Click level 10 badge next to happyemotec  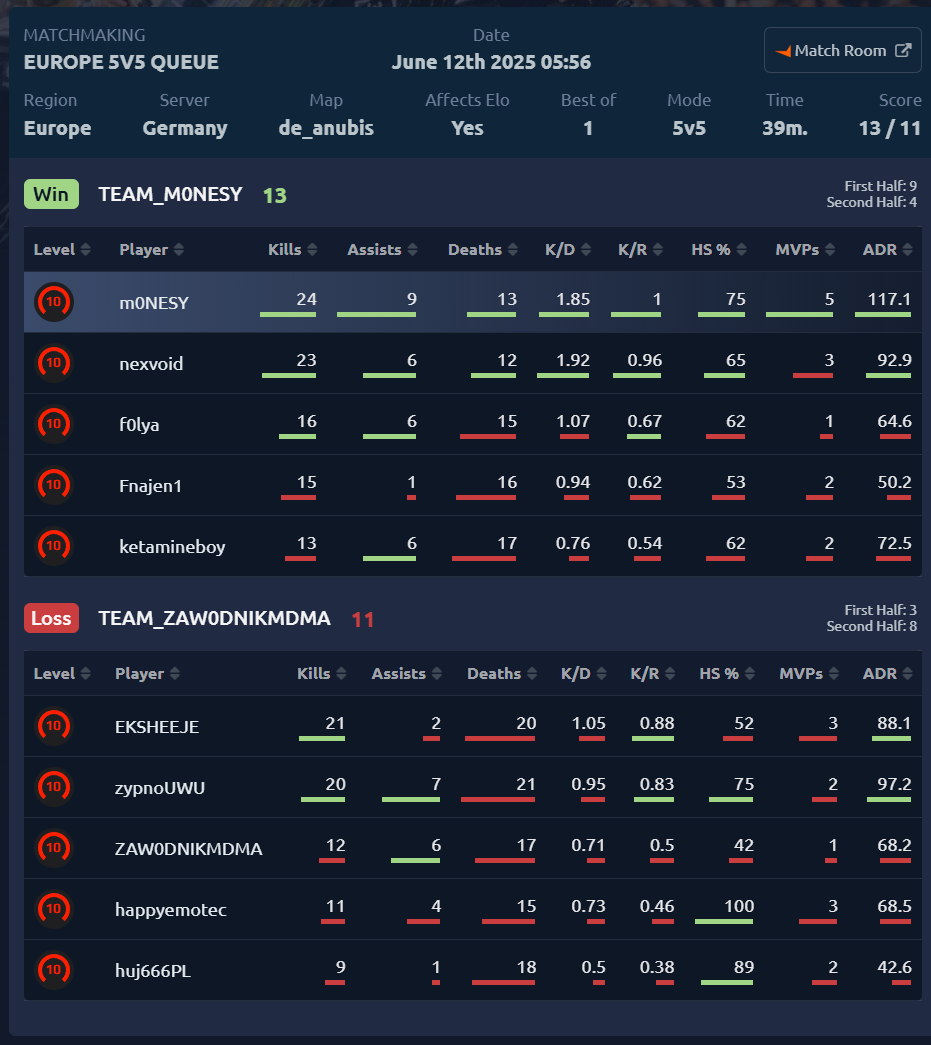[53, 909]
